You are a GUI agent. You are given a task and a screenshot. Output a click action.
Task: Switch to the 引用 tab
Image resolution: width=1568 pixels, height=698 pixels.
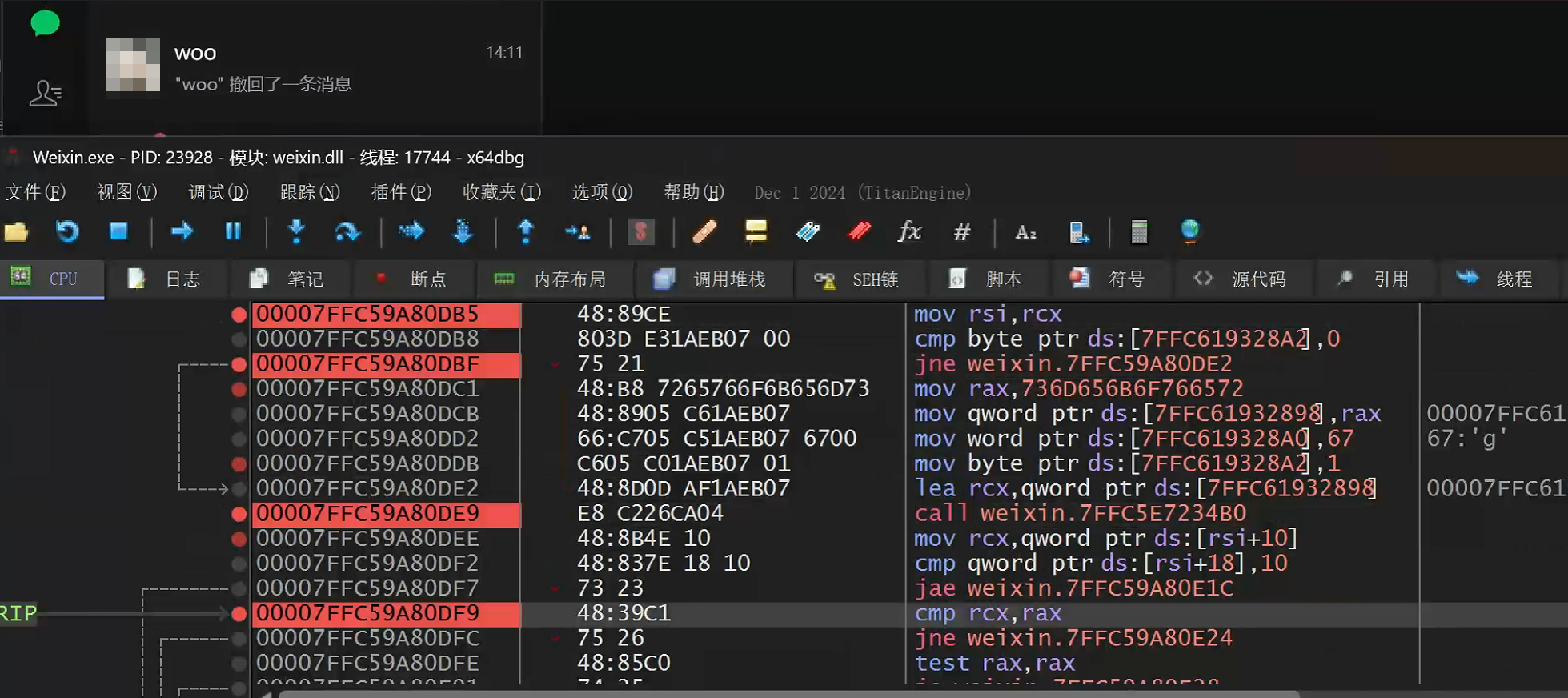(1375, 279)
